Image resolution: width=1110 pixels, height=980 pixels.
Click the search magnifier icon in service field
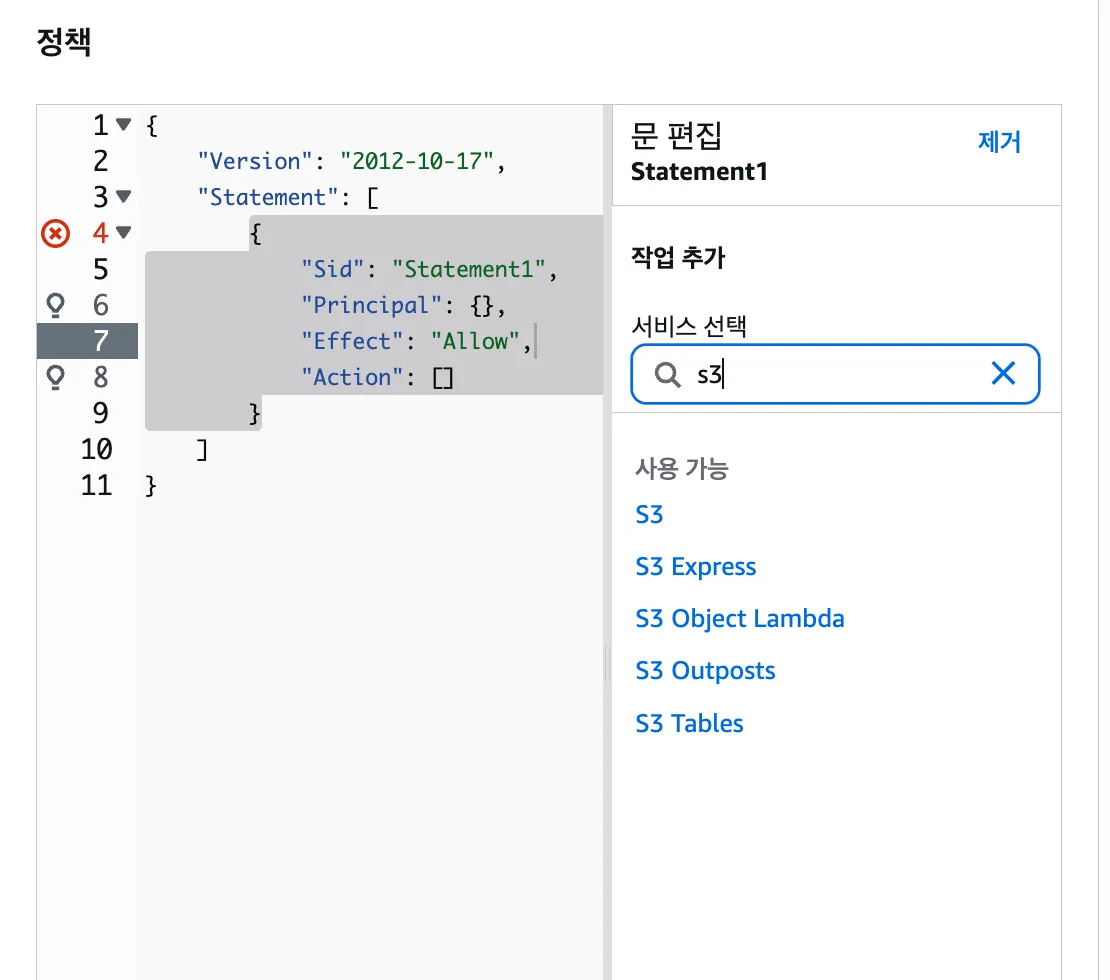(x=667, y=374)
